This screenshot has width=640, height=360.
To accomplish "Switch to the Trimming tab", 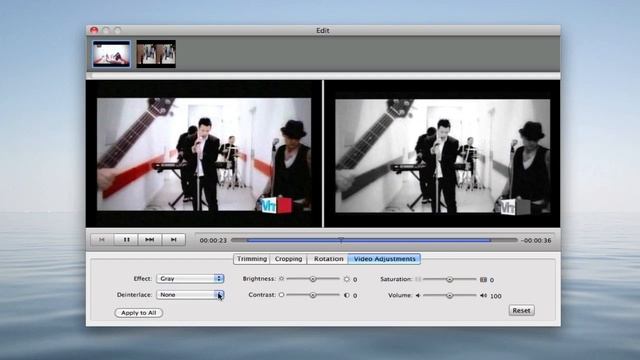I will [x=252, y=259].
